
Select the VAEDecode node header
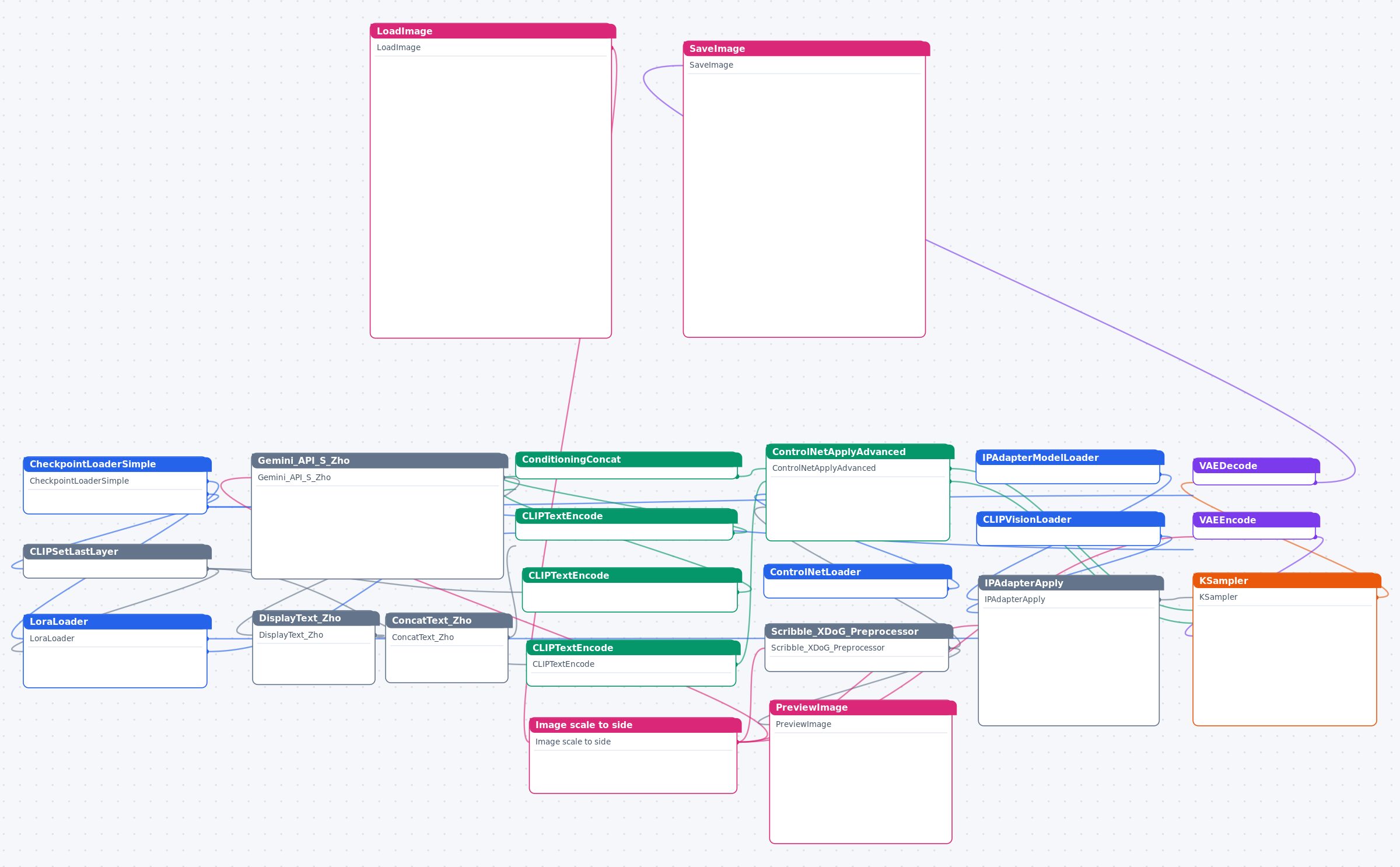[x=1256, y=466]
